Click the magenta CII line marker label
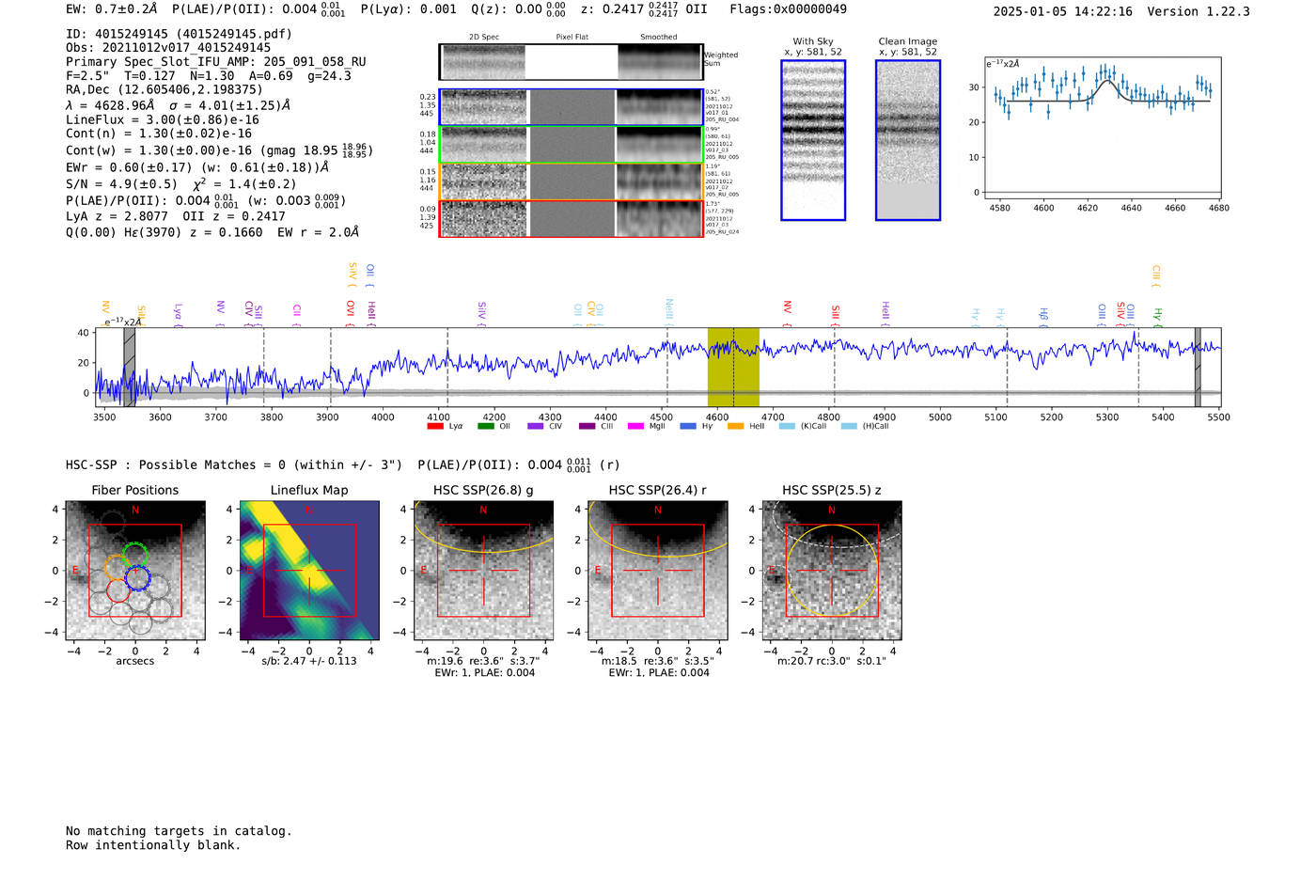 (297, 312)
